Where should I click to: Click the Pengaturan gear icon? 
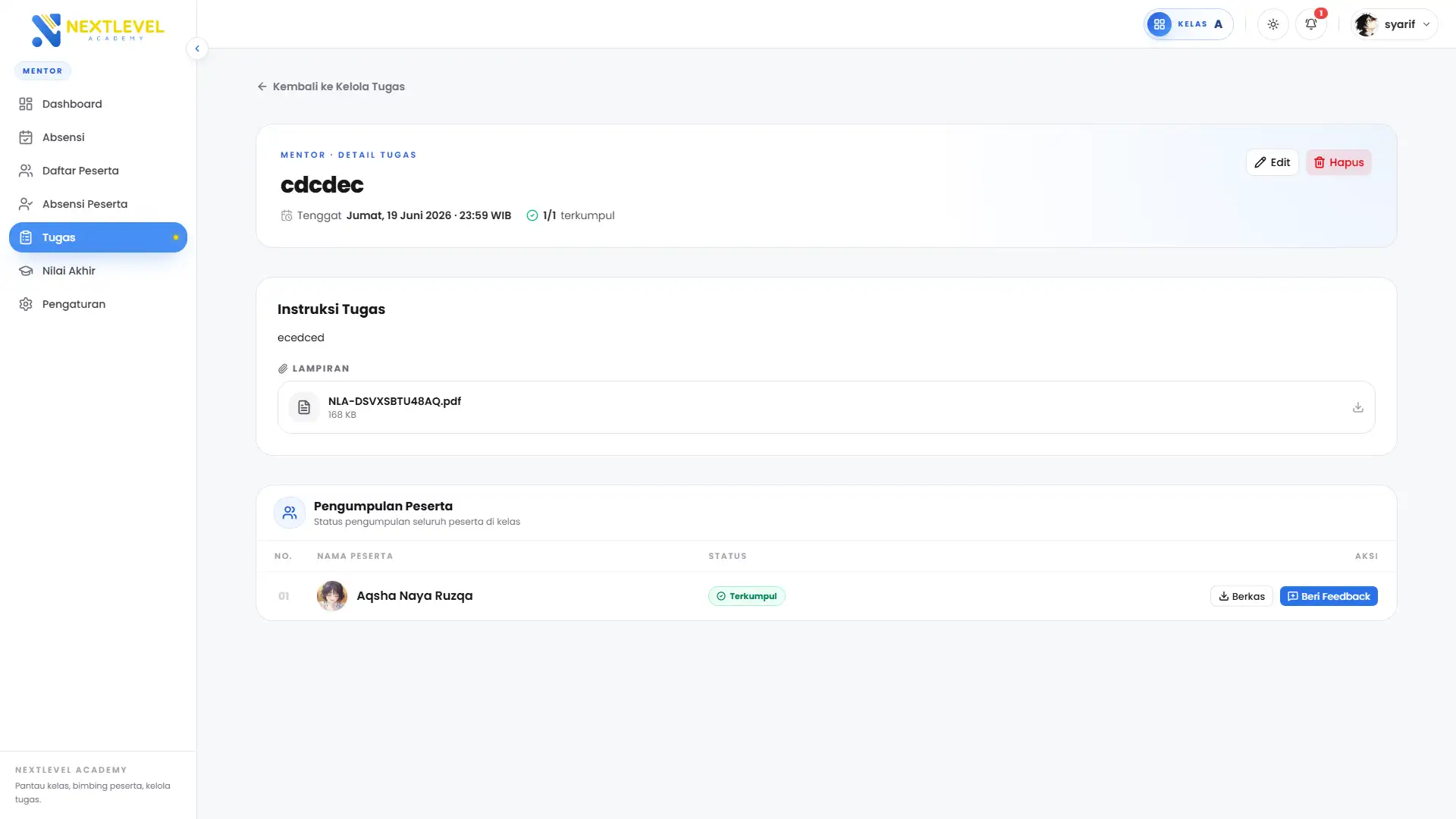[26, 304]
